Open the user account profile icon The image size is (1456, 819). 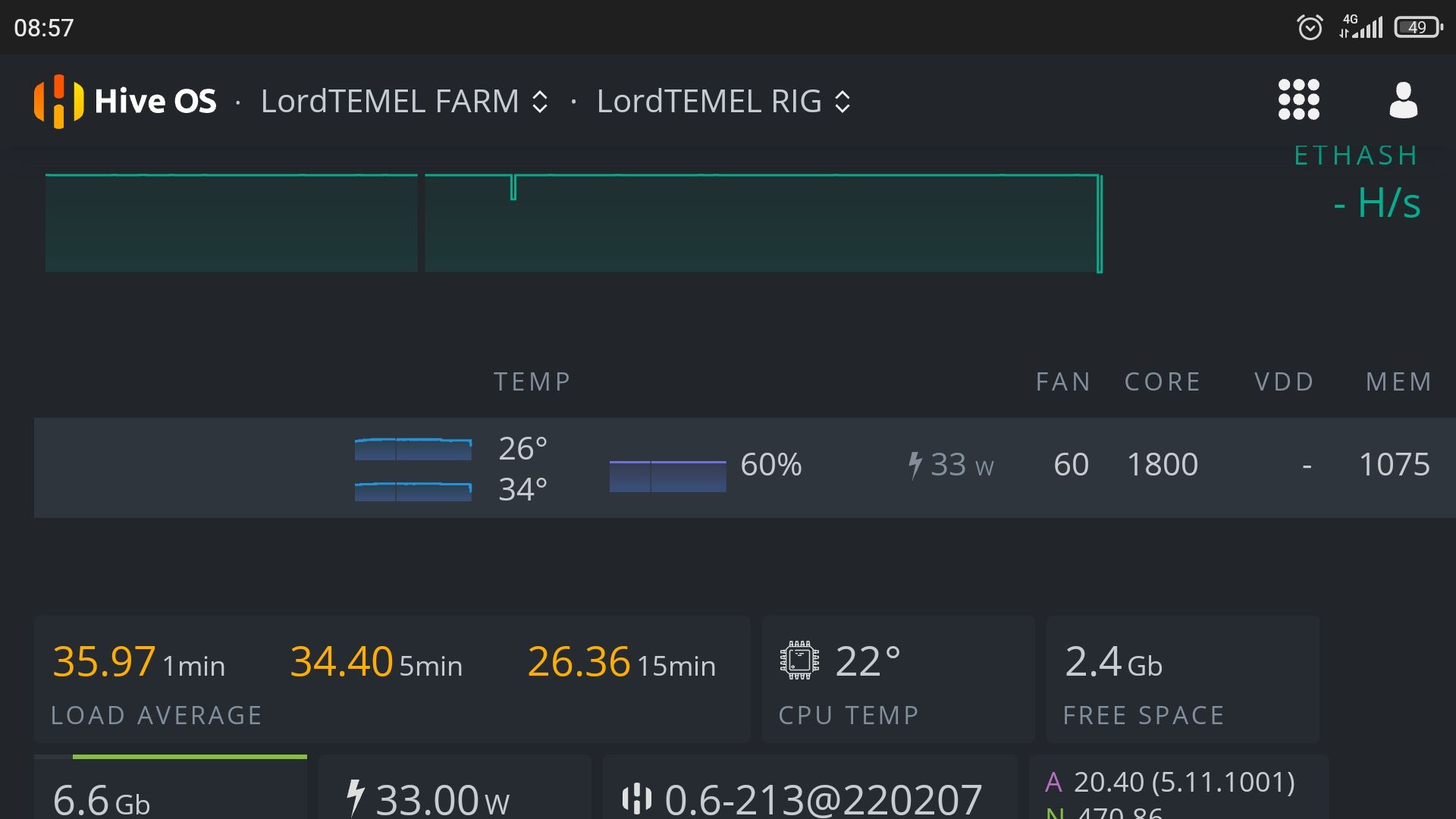point(1402,100)
